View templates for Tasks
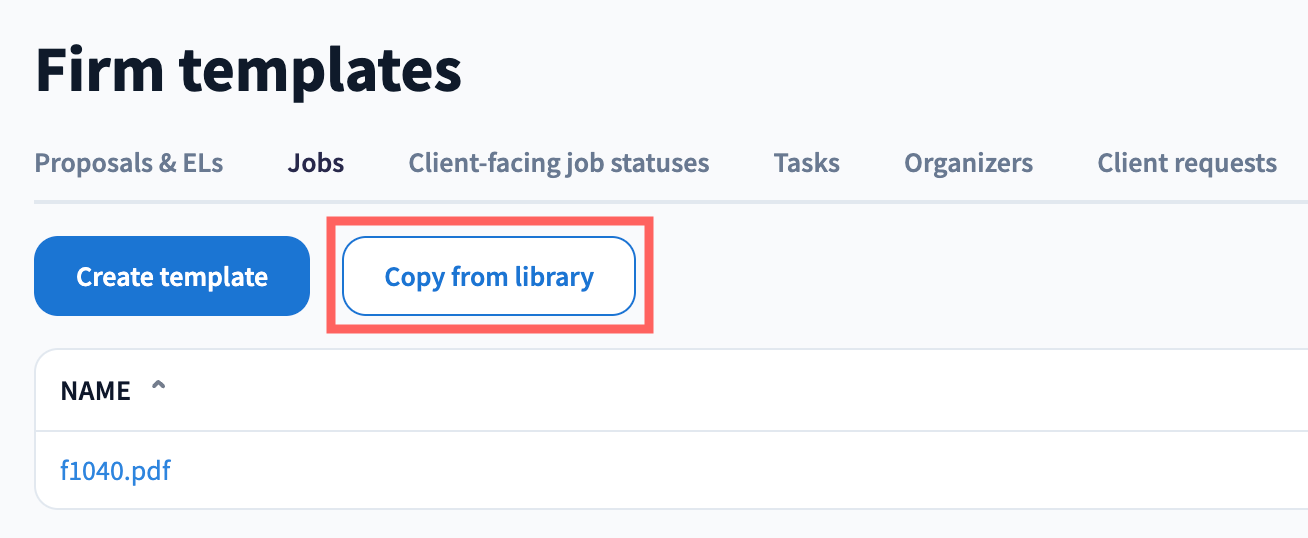The width and height of the screenshot is (1308, 538). click(806, 163)
